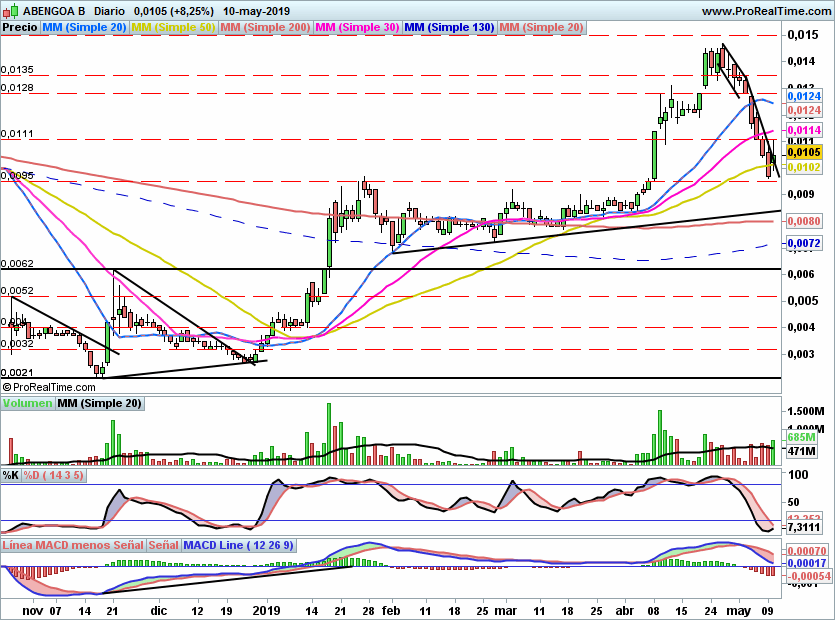Click the 0,00017 MACD value tag

807,564
